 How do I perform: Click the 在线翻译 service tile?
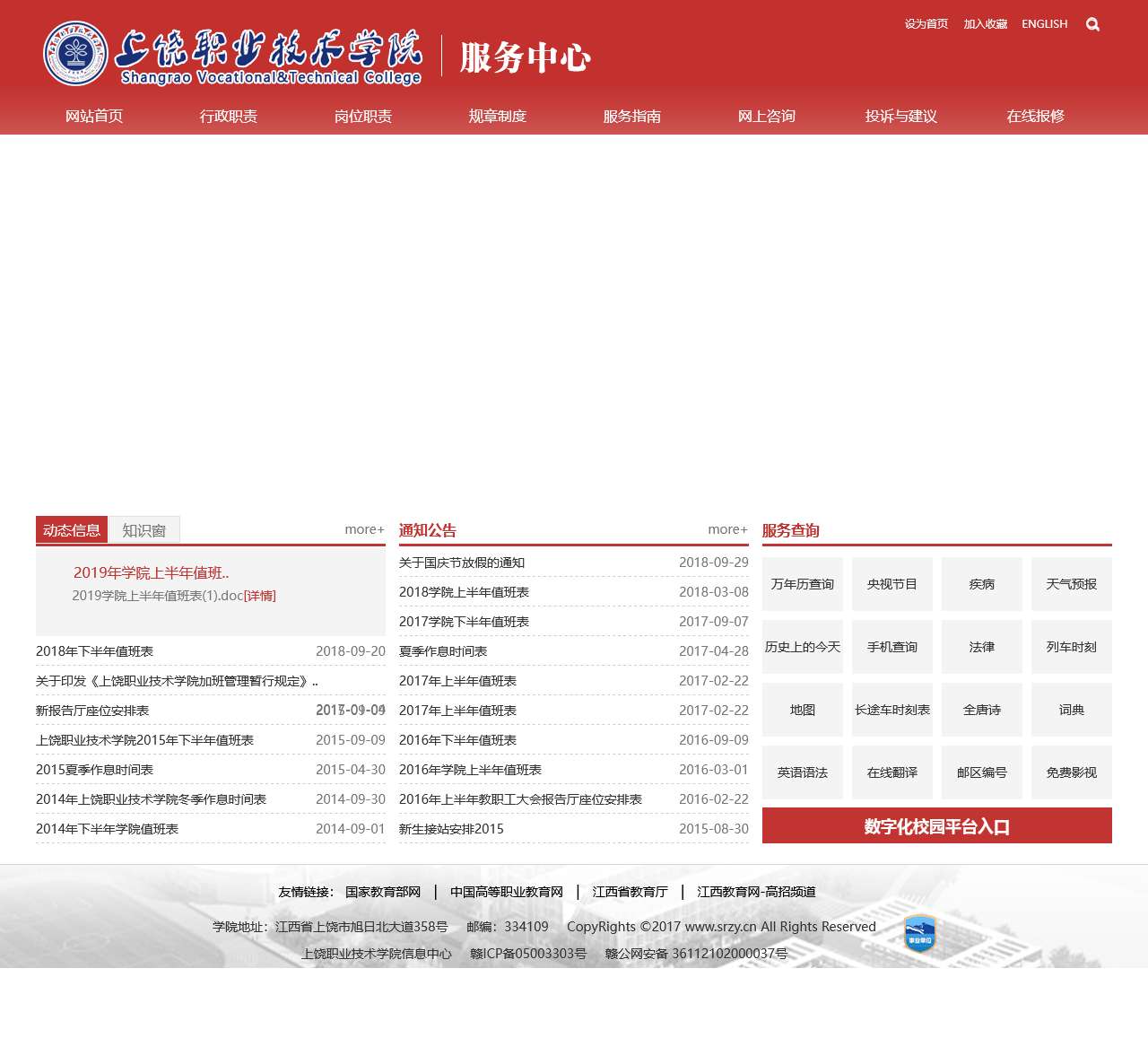coord(891,772)
